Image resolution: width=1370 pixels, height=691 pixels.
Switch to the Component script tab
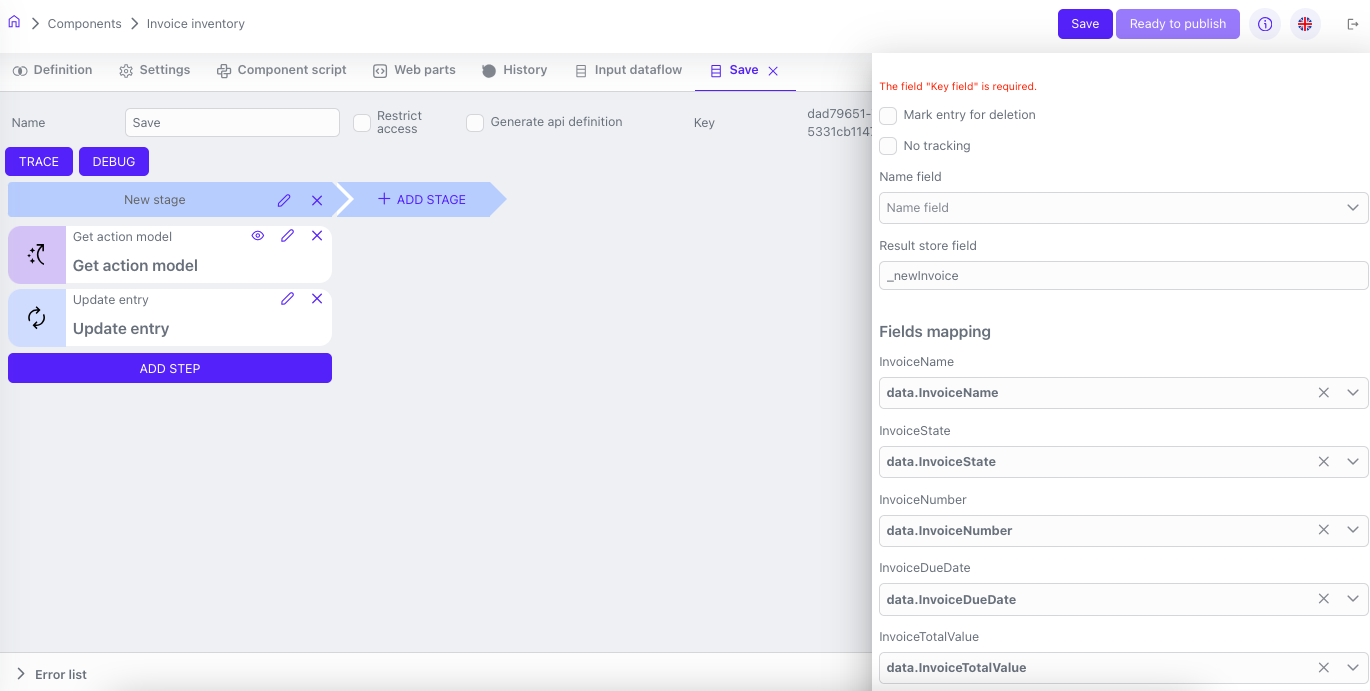(282, 70)
